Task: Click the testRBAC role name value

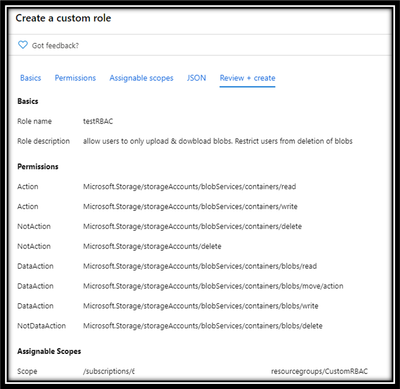Action: click(x=98, y=121)
